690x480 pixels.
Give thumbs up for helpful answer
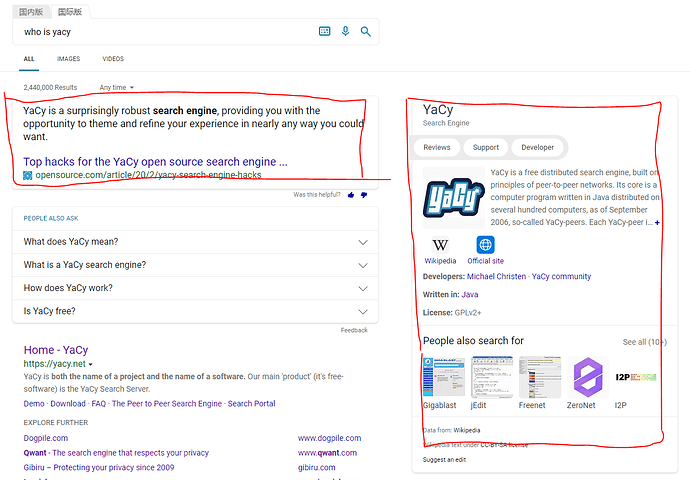(351, 195)
